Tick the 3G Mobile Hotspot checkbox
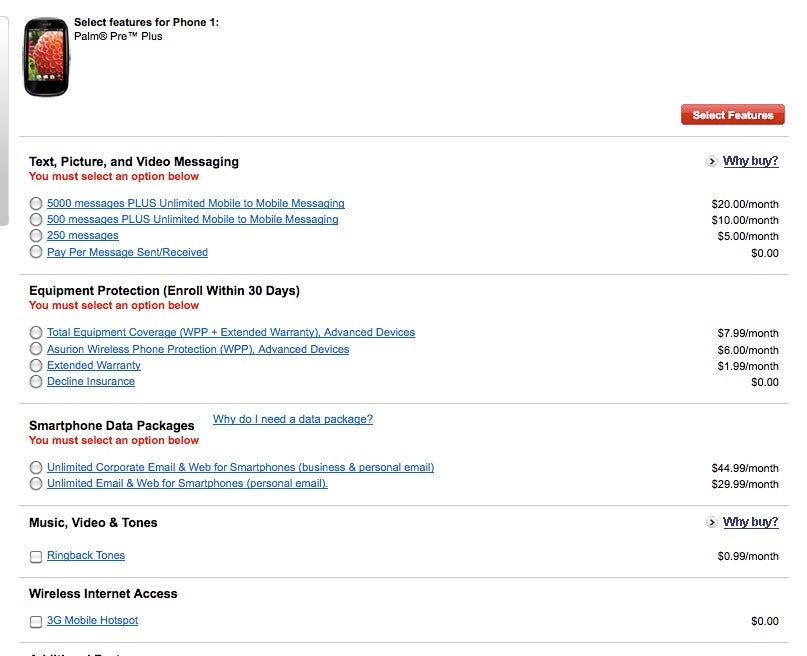This screenshot has width=807, height=656. click(x=36, y=622)
